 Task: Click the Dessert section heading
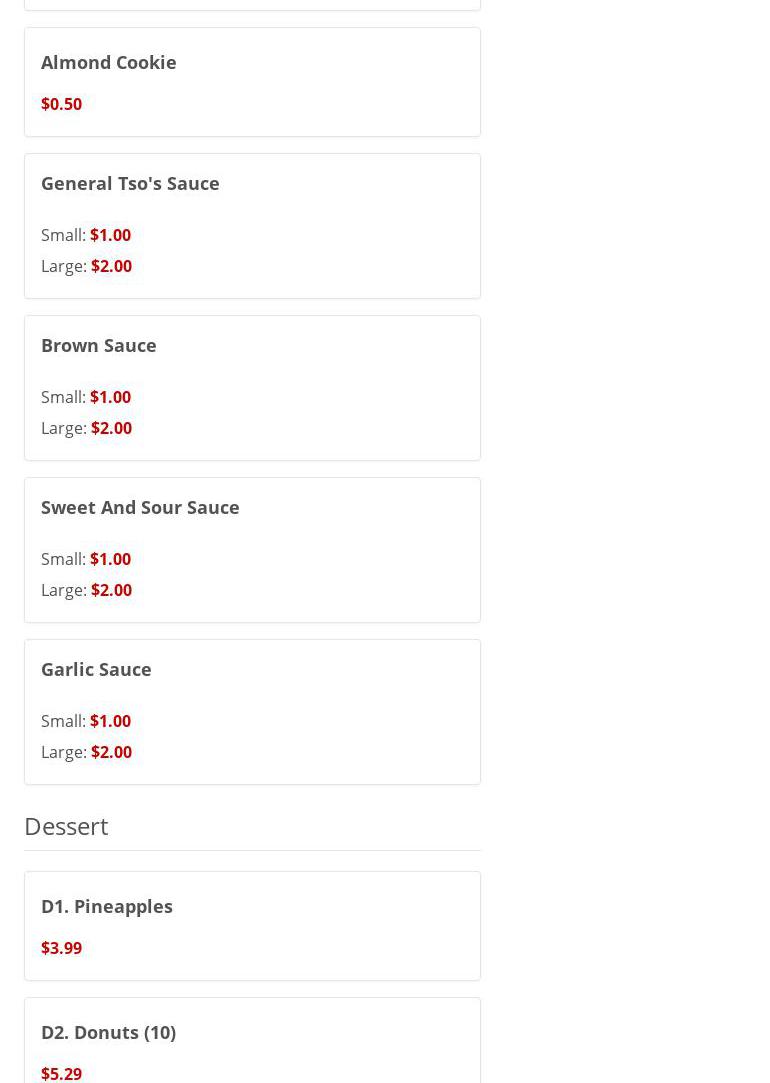(x=66, y=826)
